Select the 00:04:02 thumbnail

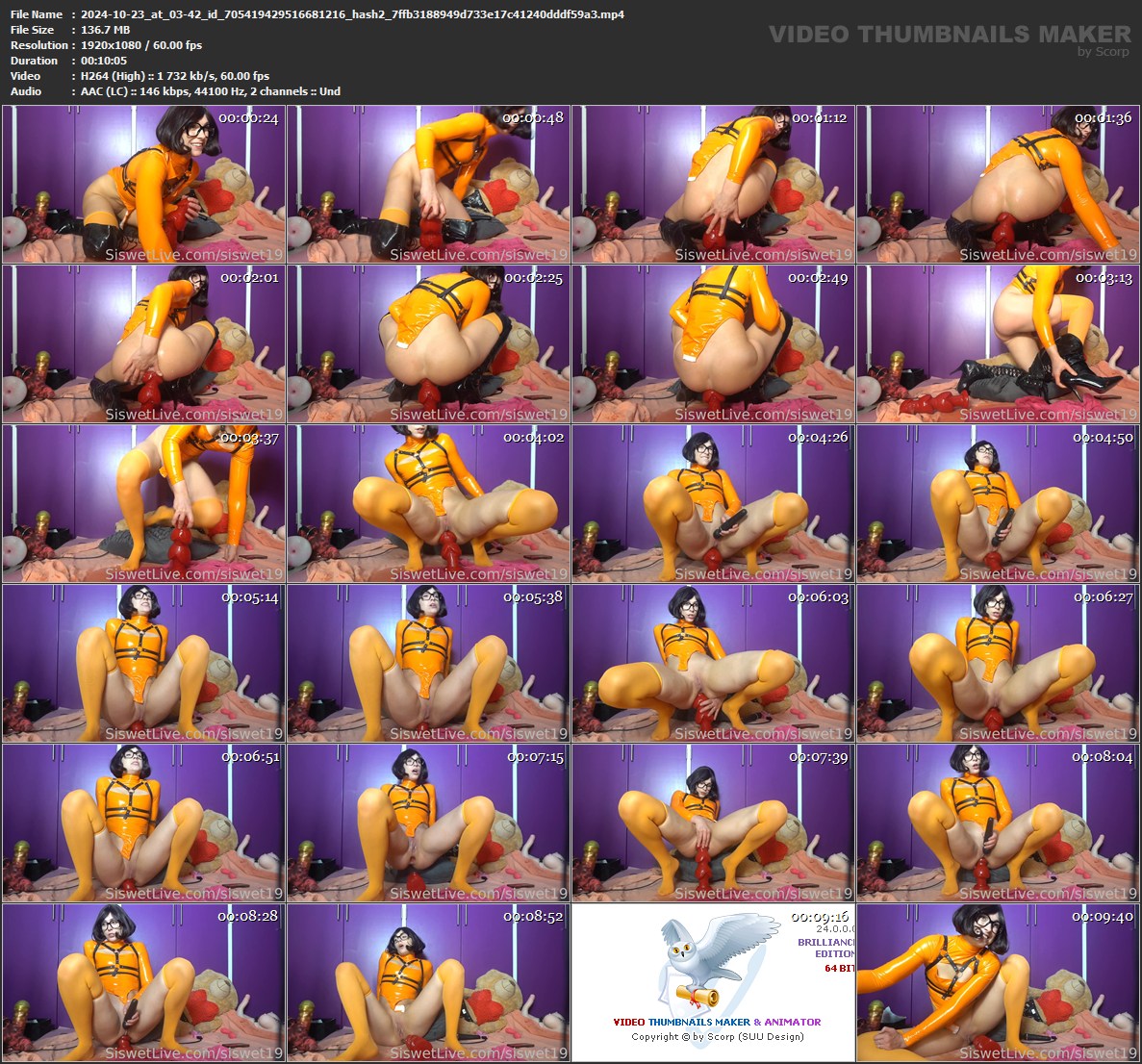pos(428,503)
